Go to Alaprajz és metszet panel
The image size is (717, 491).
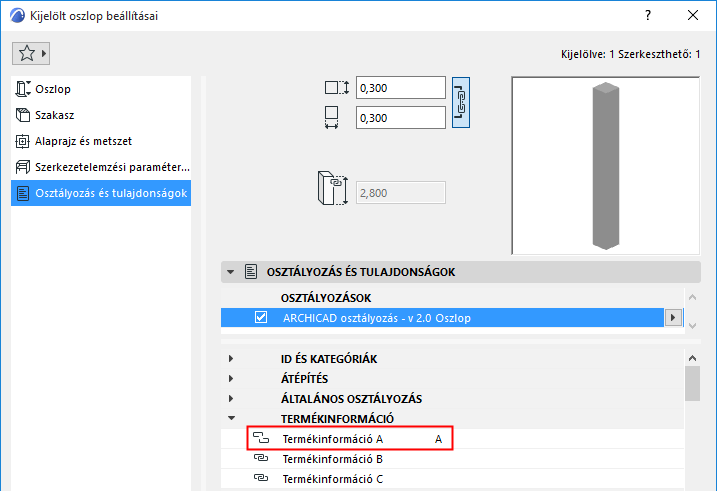point(101,141)
